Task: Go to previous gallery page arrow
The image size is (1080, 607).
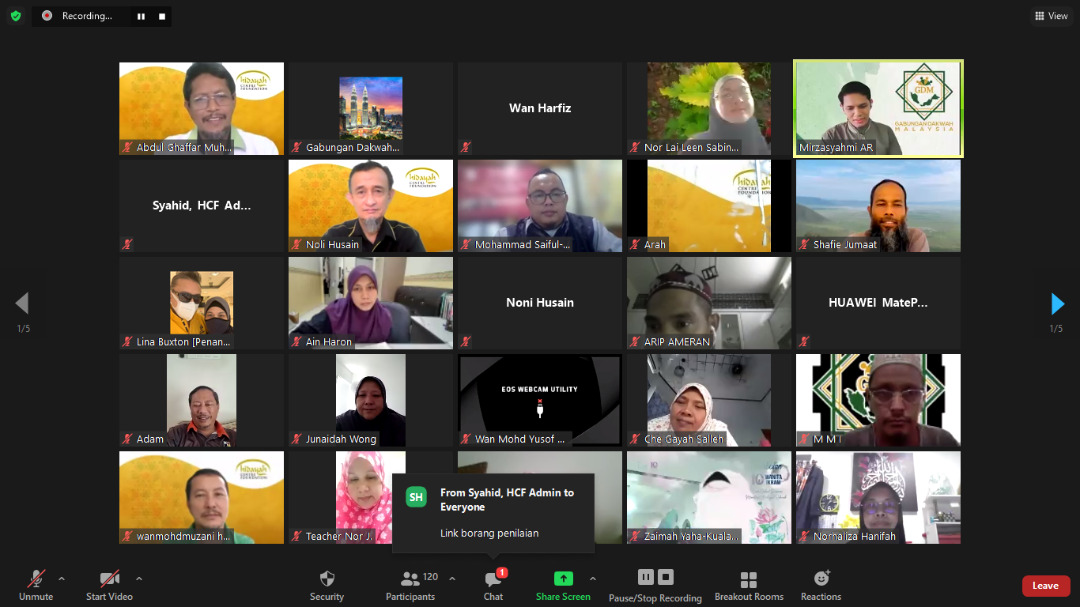Action: [x=22, y=304]
